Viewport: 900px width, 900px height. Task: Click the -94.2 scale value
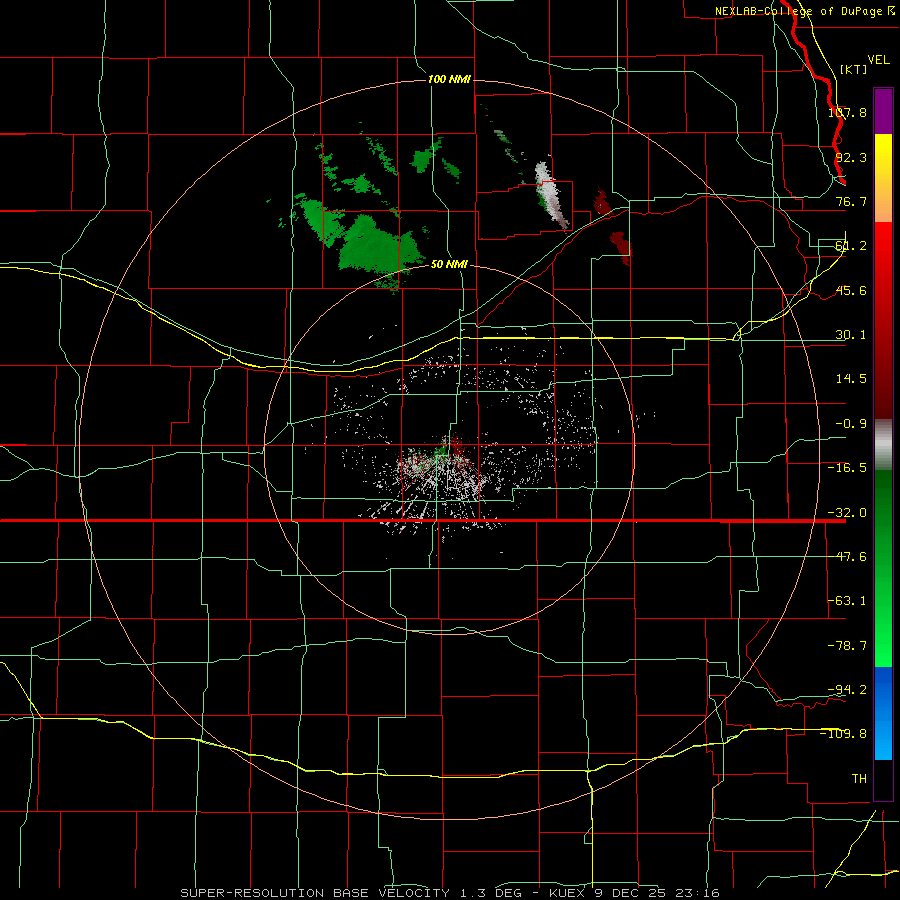(x=848, y=689)
